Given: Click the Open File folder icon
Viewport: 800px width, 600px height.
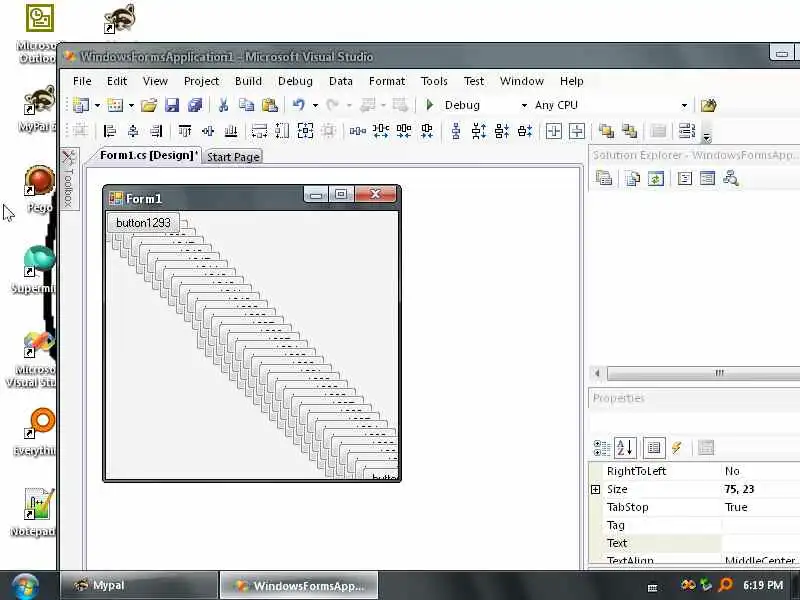Looking at the screenshot, I should 149,105.
